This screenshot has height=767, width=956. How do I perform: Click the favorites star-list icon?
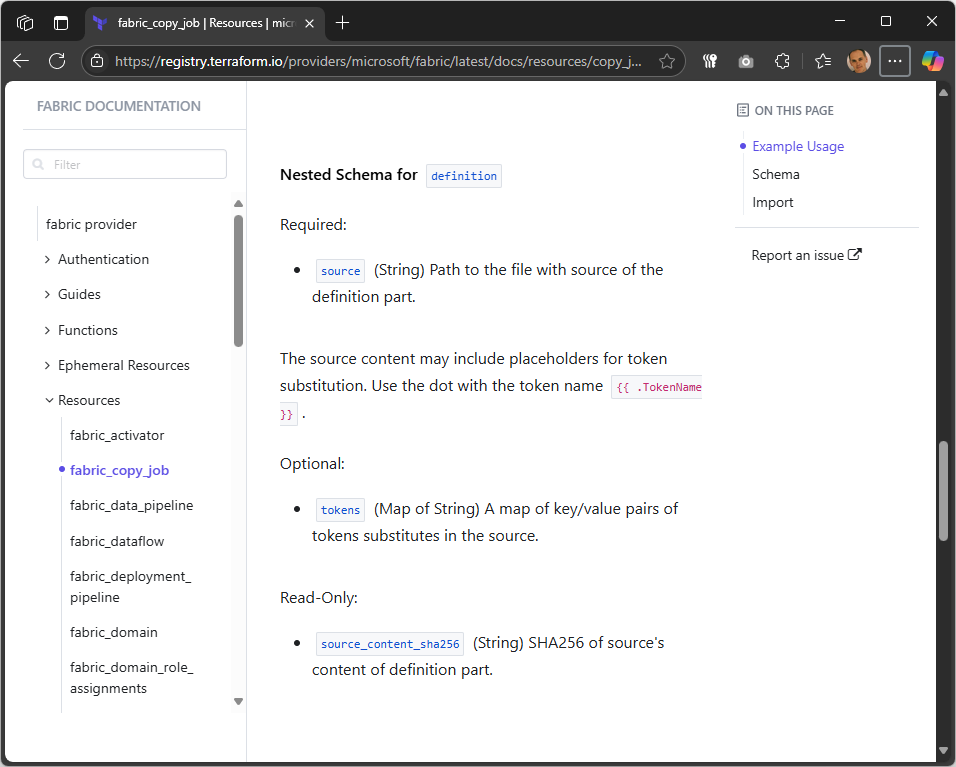point(822,61)
